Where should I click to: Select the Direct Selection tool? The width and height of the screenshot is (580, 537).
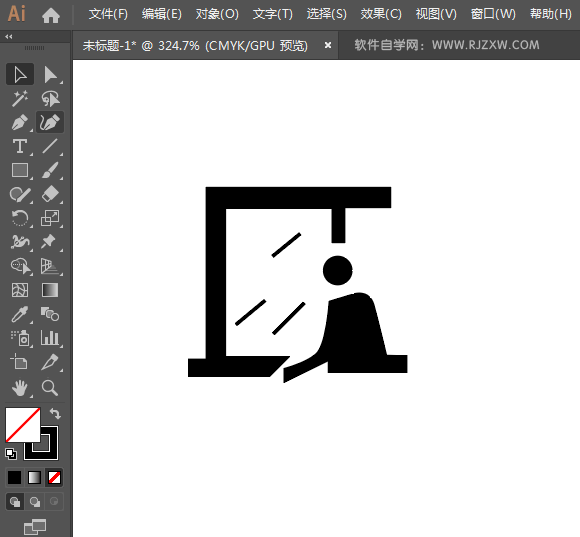[50, 74]
